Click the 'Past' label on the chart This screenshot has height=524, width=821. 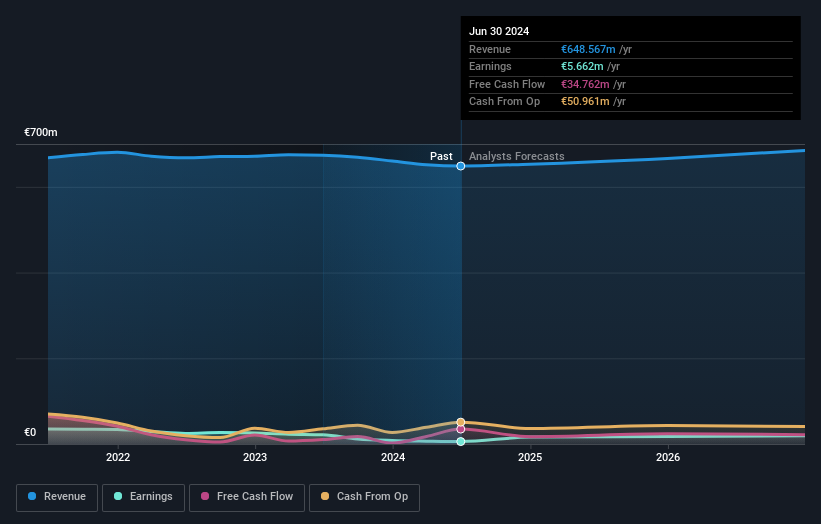441,156
